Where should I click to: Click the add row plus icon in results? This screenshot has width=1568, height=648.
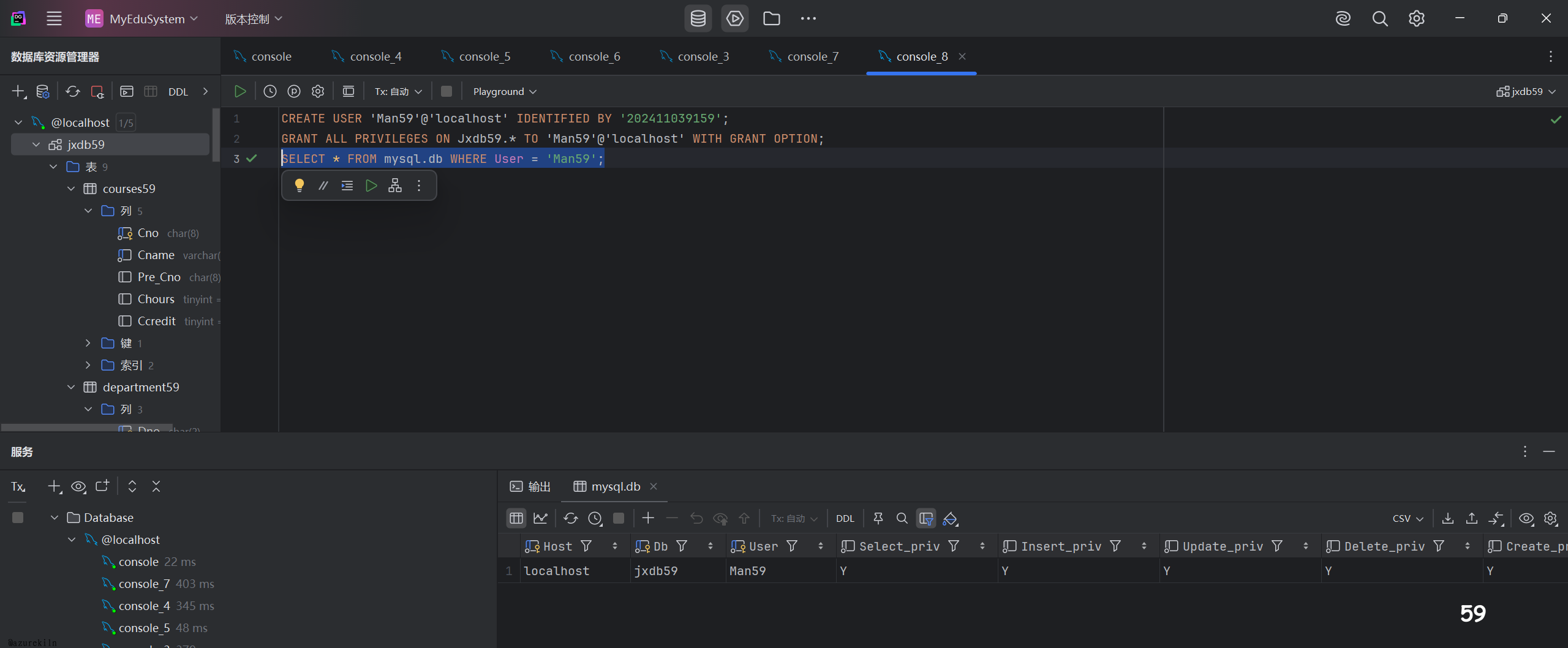coord(648,518)
